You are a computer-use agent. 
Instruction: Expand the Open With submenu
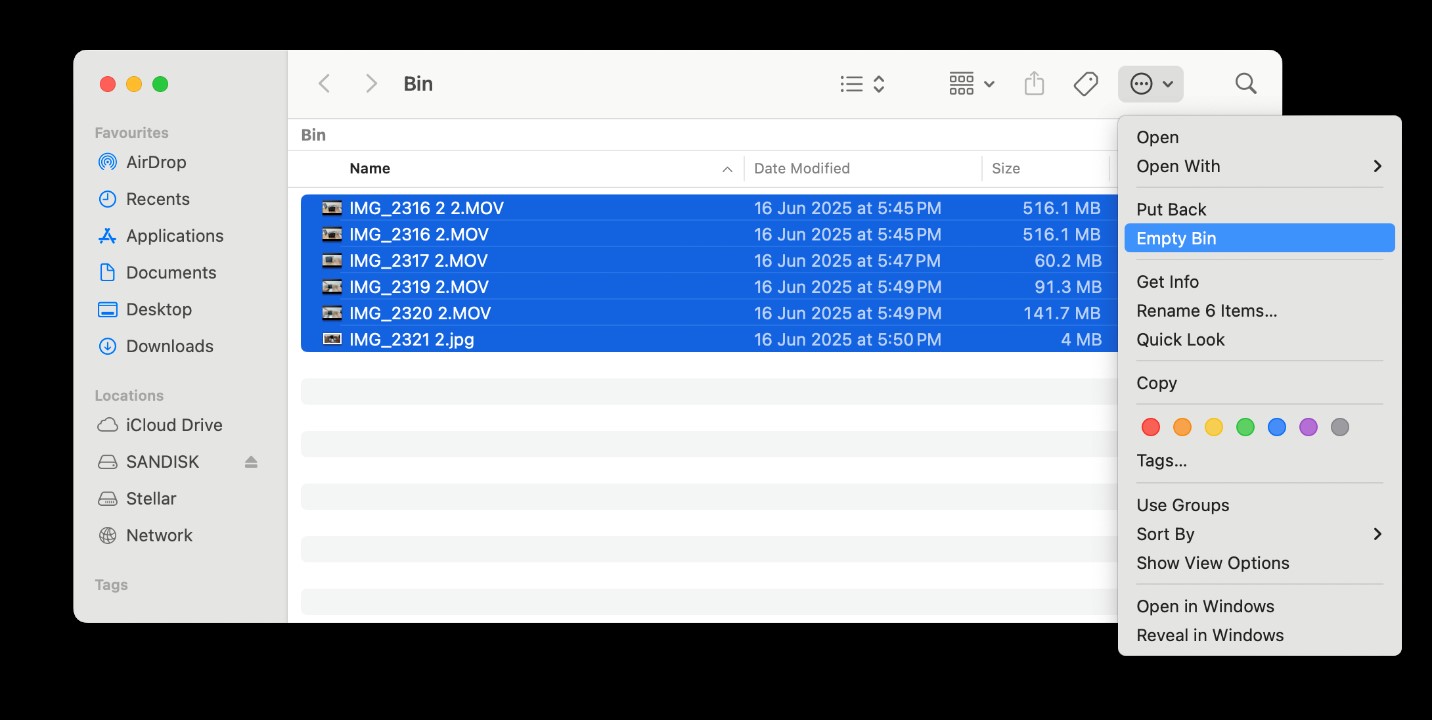click(x=1259, y=166)
